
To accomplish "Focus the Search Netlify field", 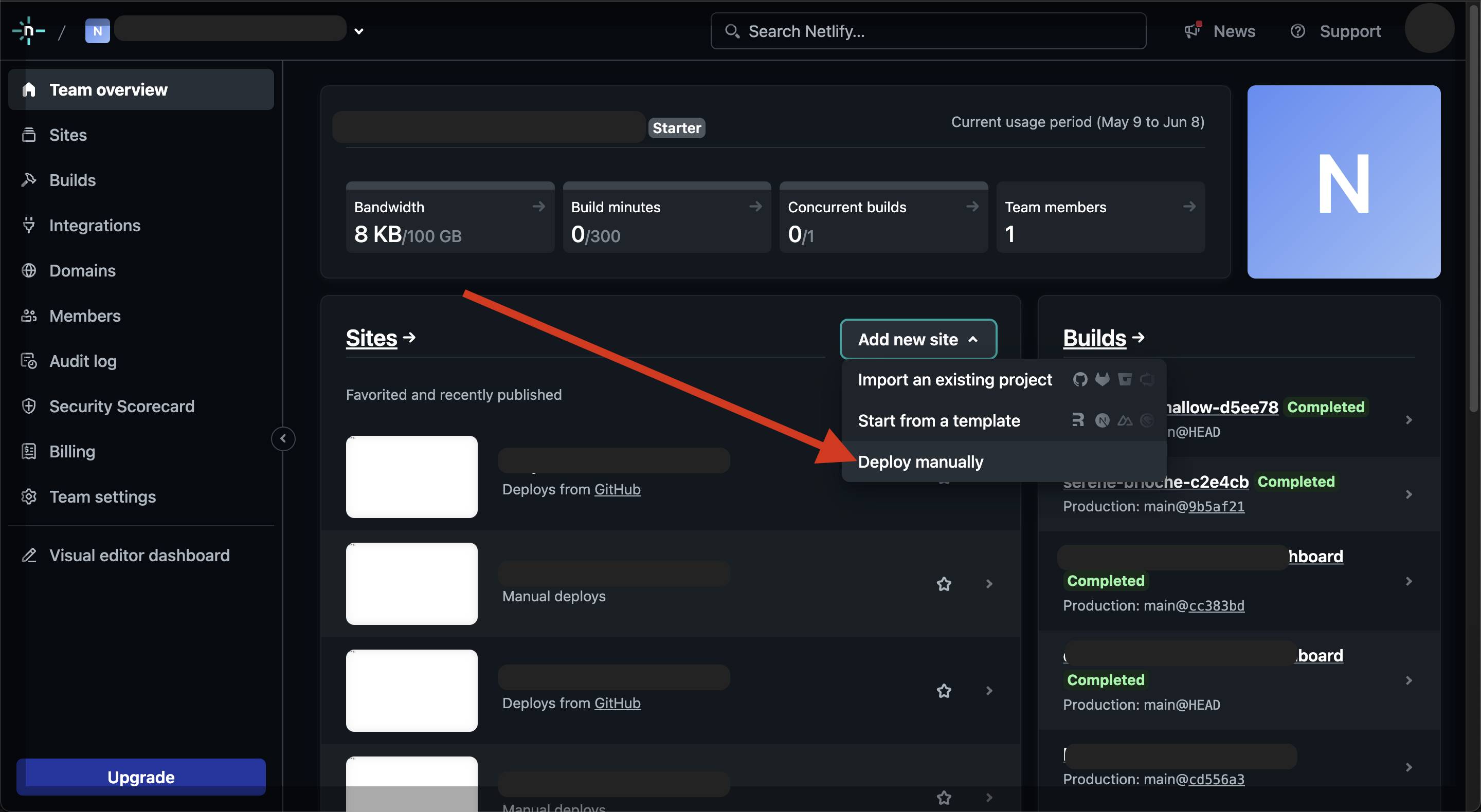I will (928, 31).
